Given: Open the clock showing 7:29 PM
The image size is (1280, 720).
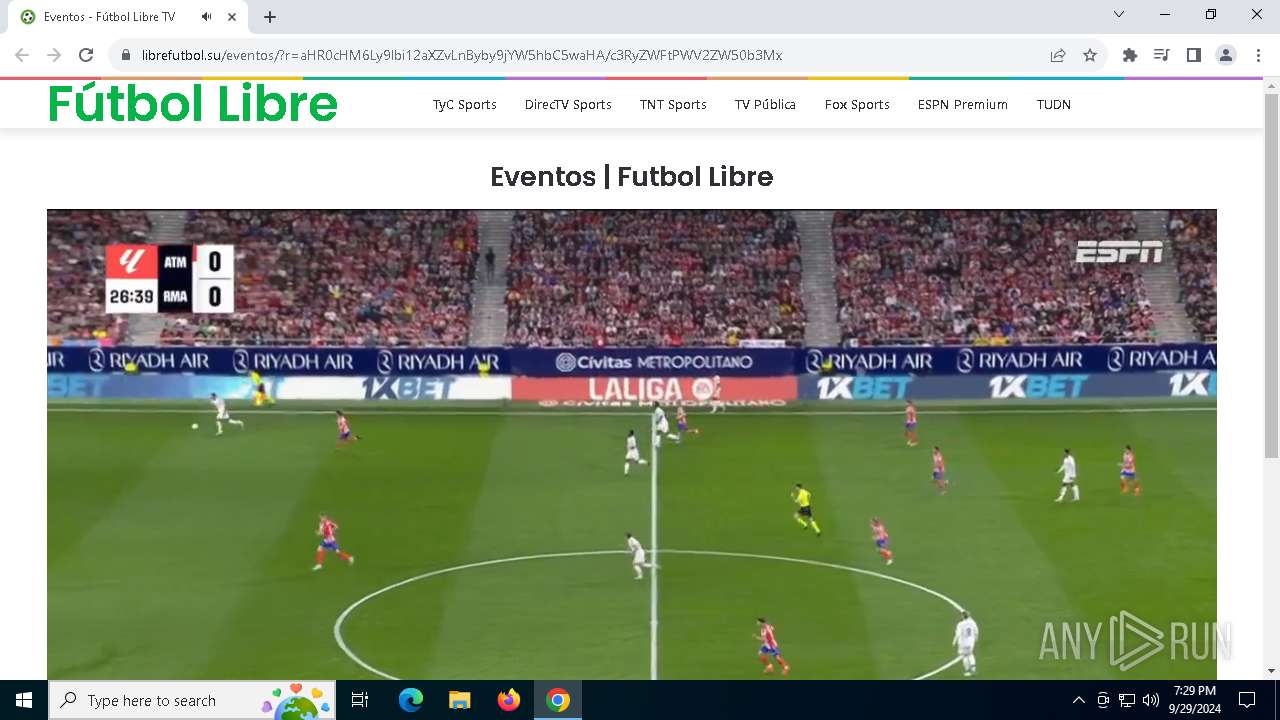Looking at the screenshot, I should pos(1195,700).
